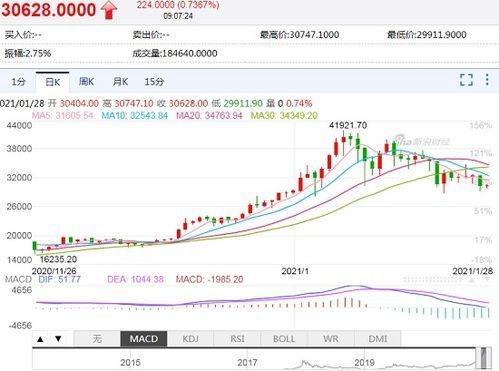Image resolution: width=499 pixels, height=371 pixels.
Task: Switch indicator to BOLL
Action: pyautogui.click(x=284, y=339)
